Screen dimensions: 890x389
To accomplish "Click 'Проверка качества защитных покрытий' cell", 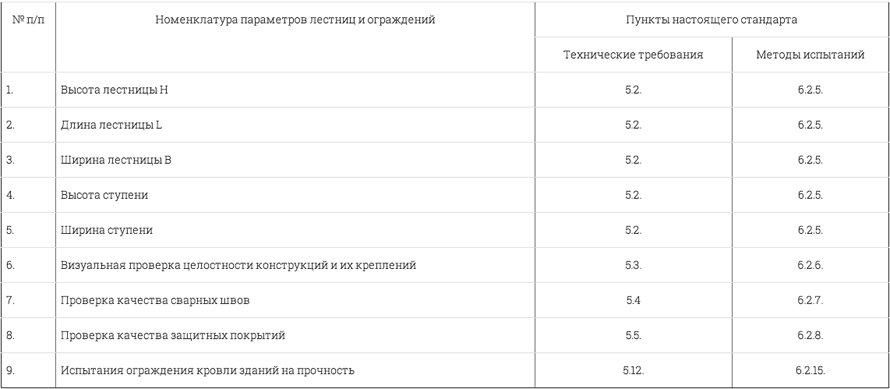I will point(173,335).
